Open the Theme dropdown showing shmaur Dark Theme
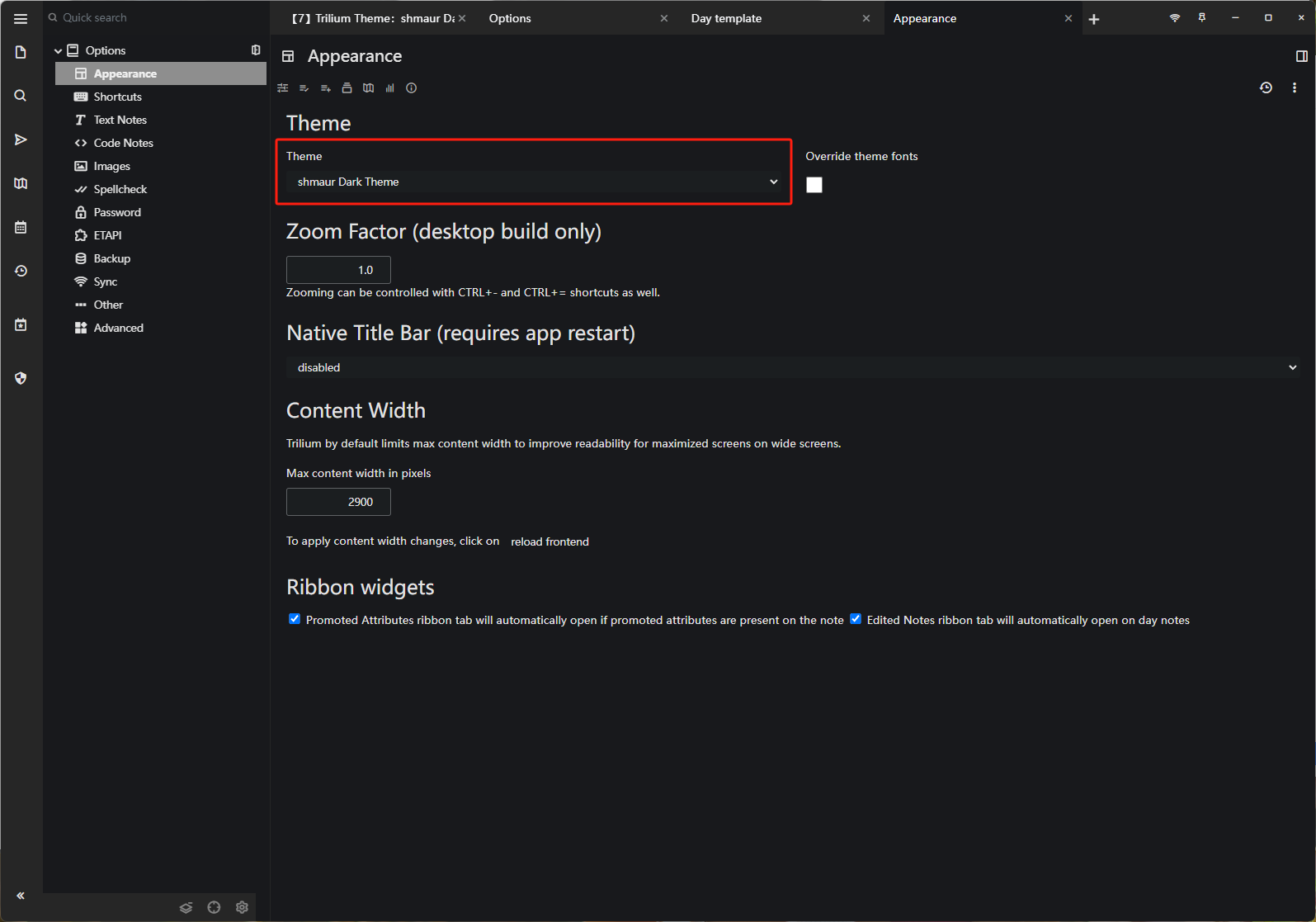The image size is (1316, 922). (534, 182)
